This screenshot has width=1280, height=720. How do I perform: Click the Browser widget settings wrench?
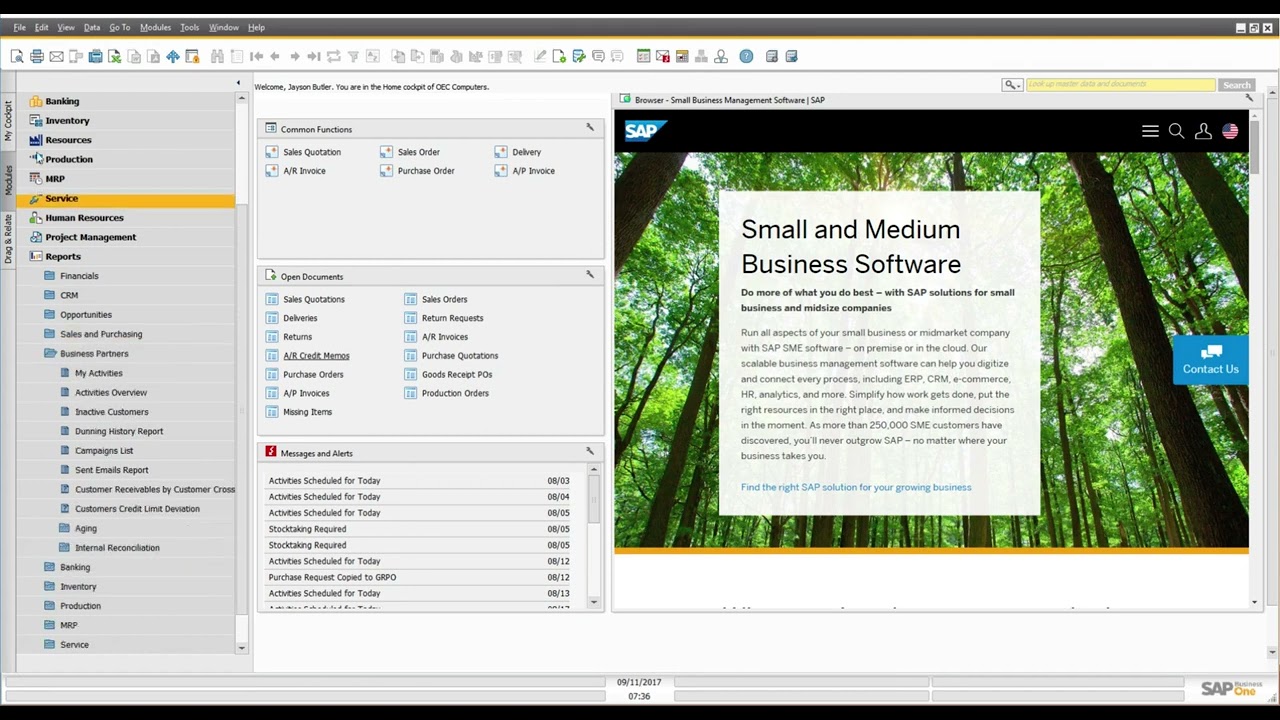coord(1248,98)
